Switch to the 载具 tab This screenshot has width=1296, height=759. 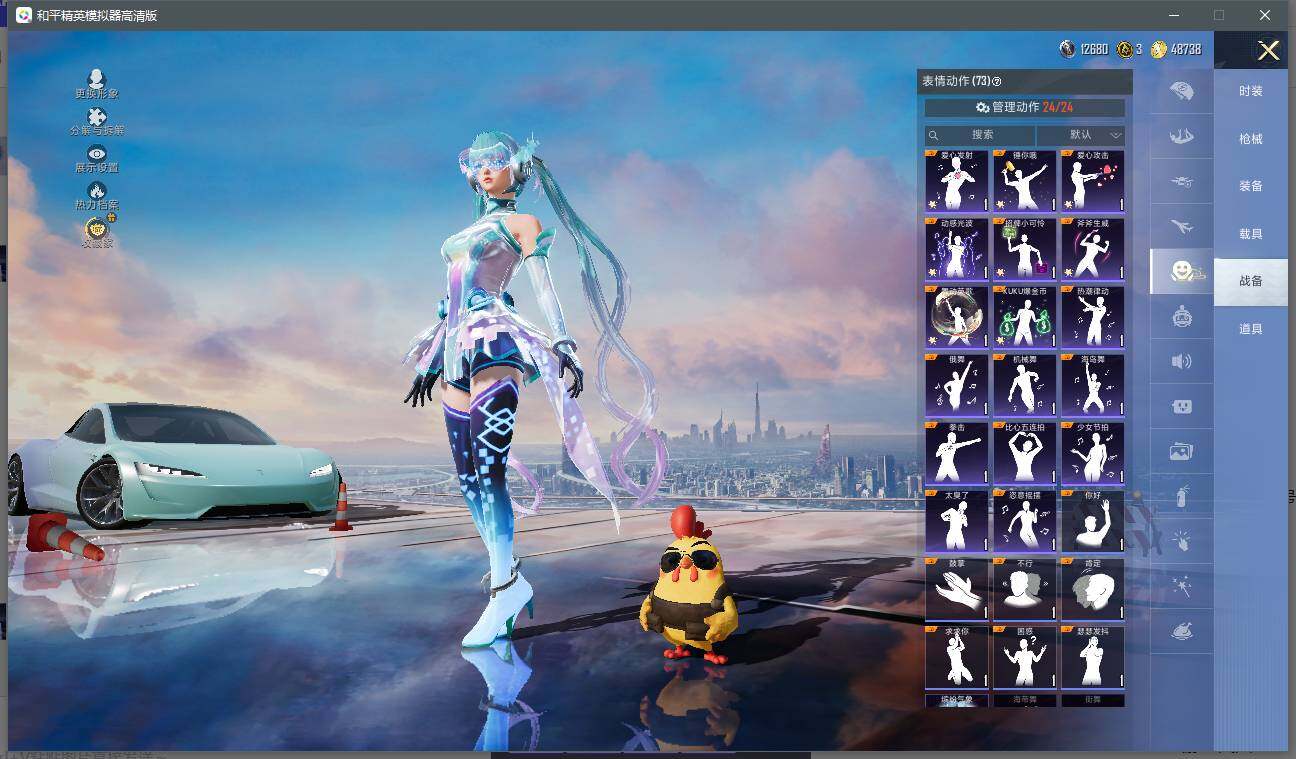1251,234
